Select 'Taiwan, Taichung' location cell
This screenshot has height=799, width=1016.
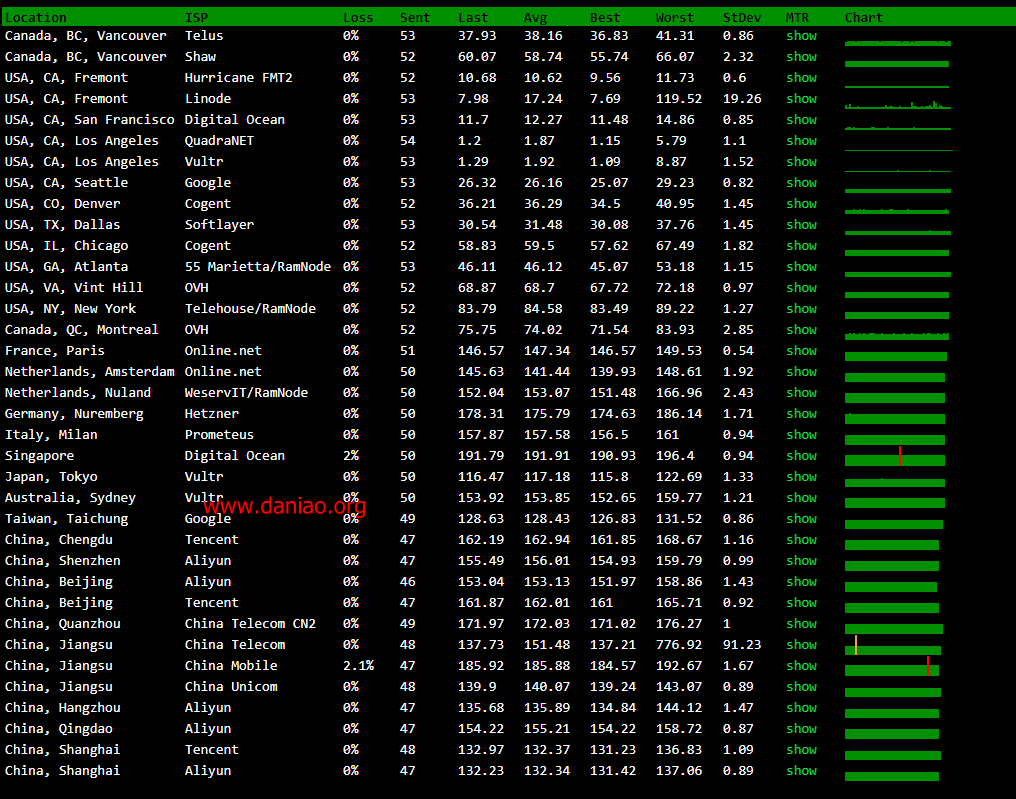pos(66,518)
